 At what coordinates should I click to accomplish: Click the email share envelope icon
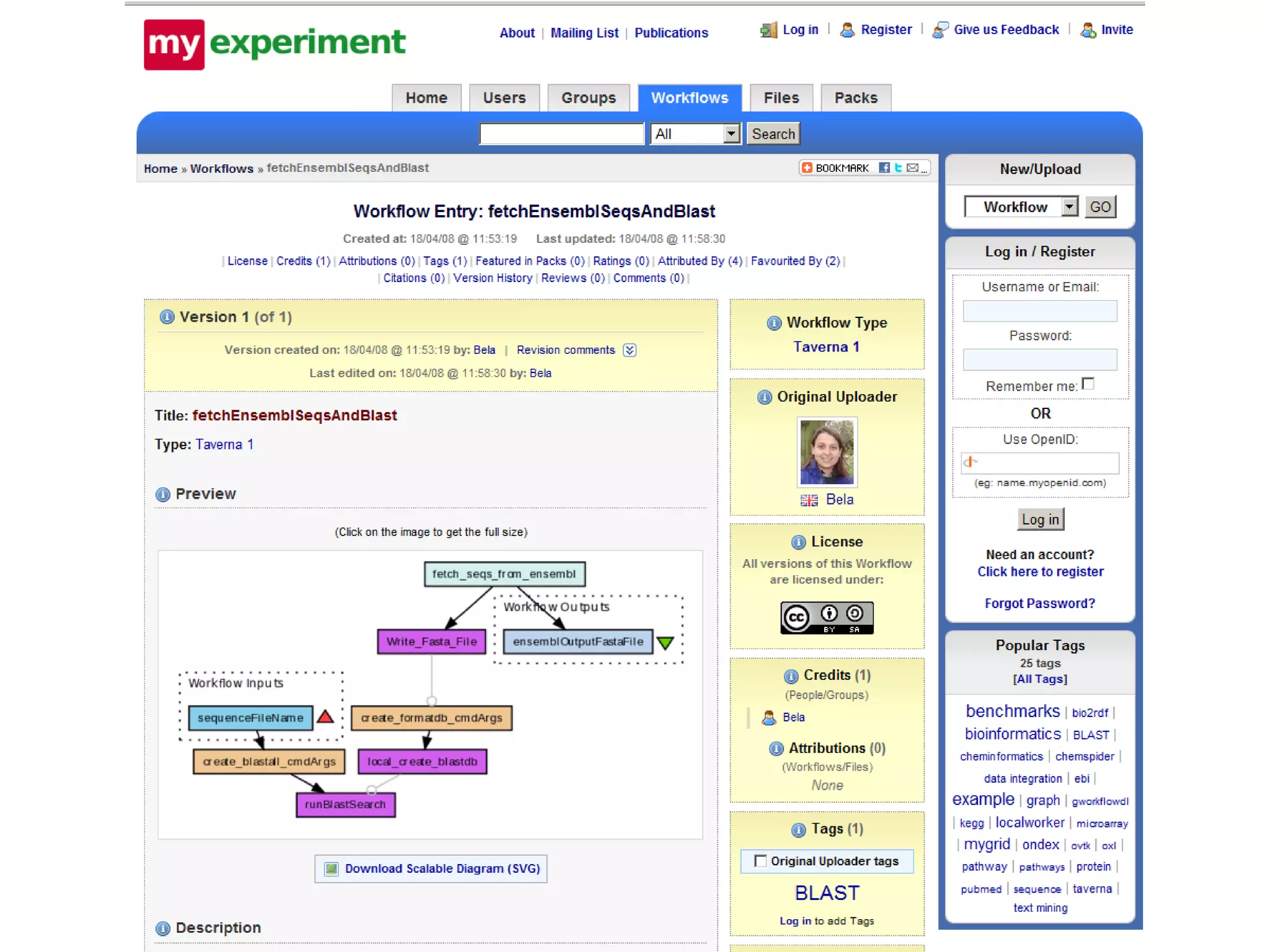pos(912,168)
